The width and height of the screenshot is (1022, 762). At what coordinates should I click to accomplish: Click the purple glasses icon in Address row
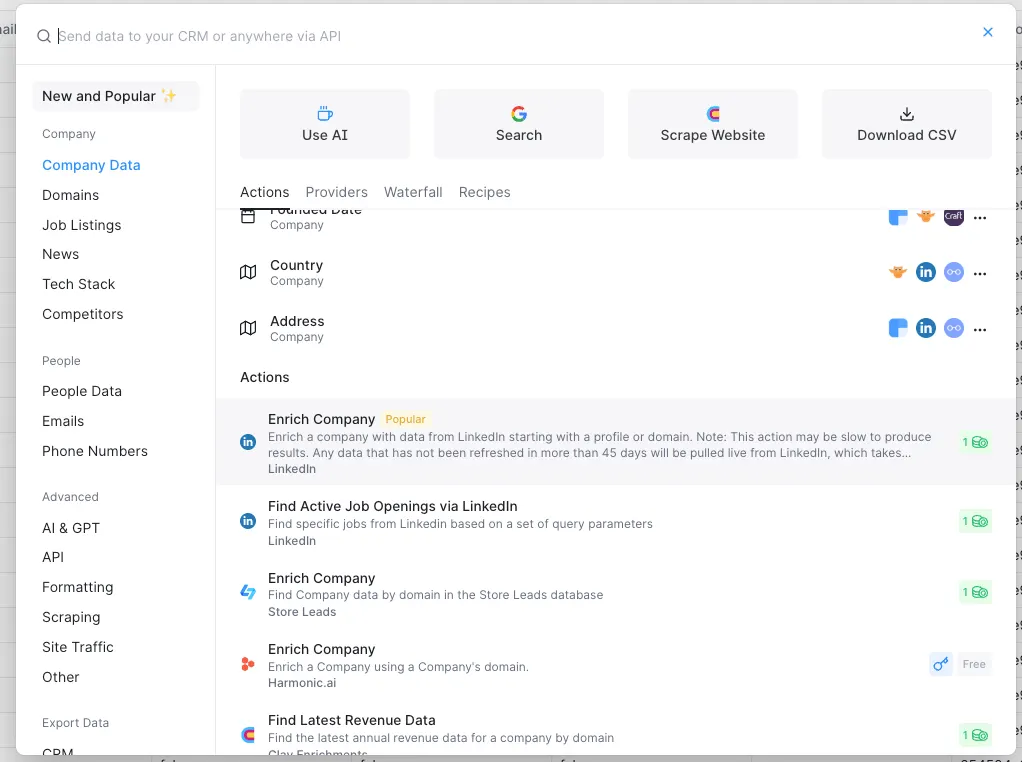tap(954, 328)
